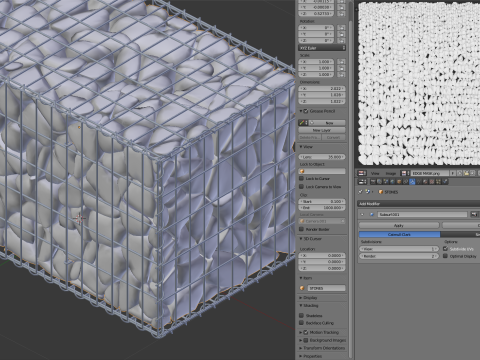Expand the Display panel
Screen dimensions: 480x360
coord(301,297)
